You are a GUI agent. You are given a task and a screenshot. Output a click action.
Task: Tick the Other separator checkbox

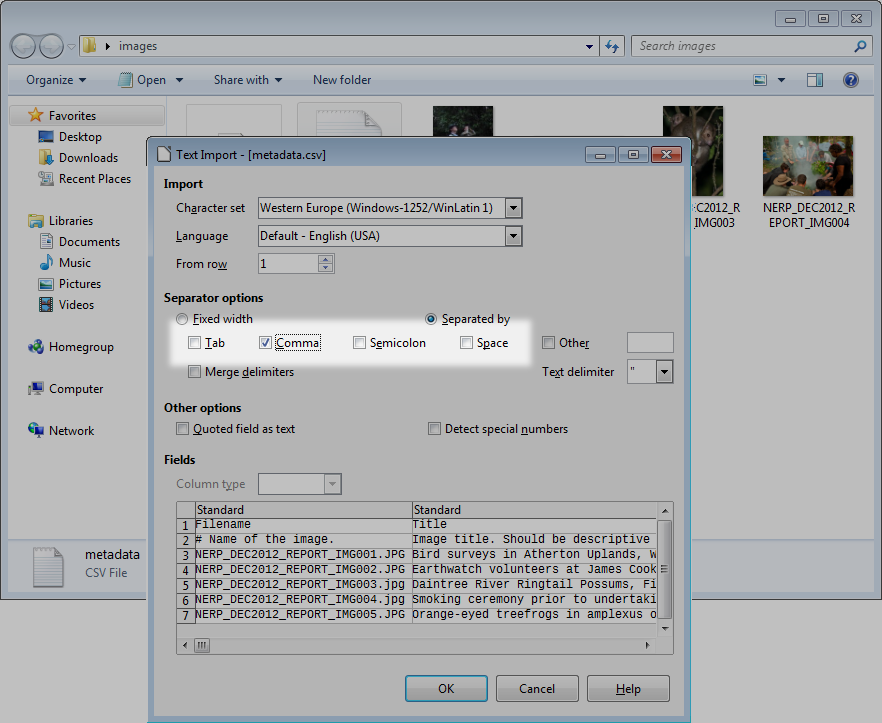[548, 343]
